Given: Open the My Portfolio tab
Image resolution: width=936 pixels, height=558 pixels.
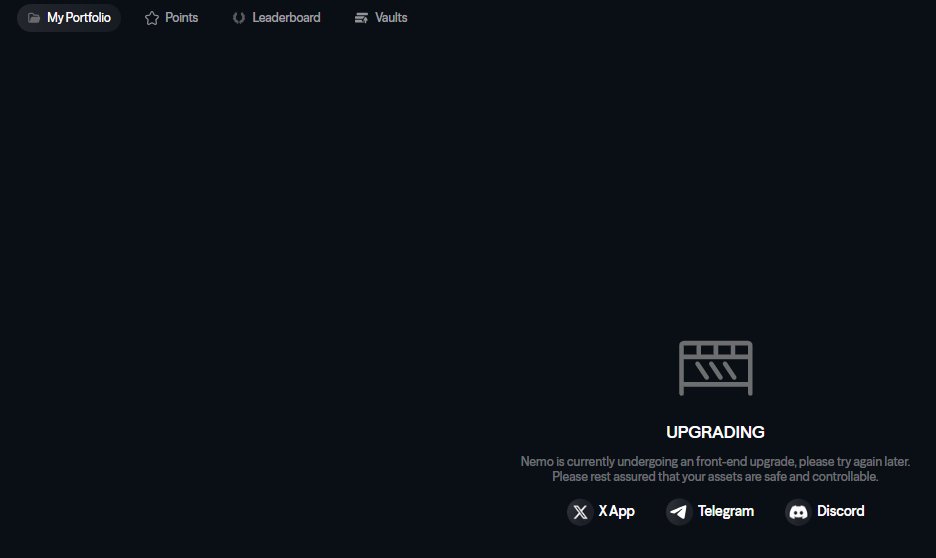Looking at the screenshot, I should click(69, 18).
